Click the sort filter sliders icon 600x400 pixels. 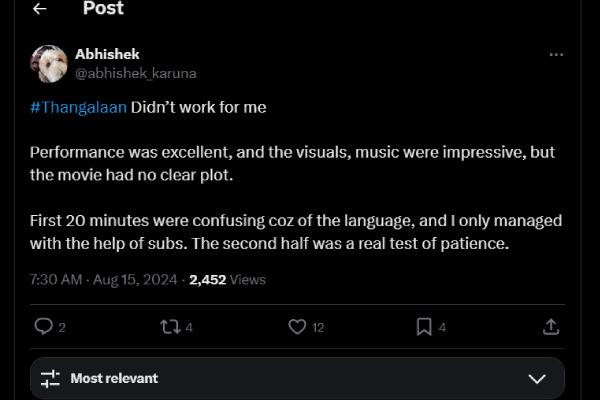(x=50, y=379)
